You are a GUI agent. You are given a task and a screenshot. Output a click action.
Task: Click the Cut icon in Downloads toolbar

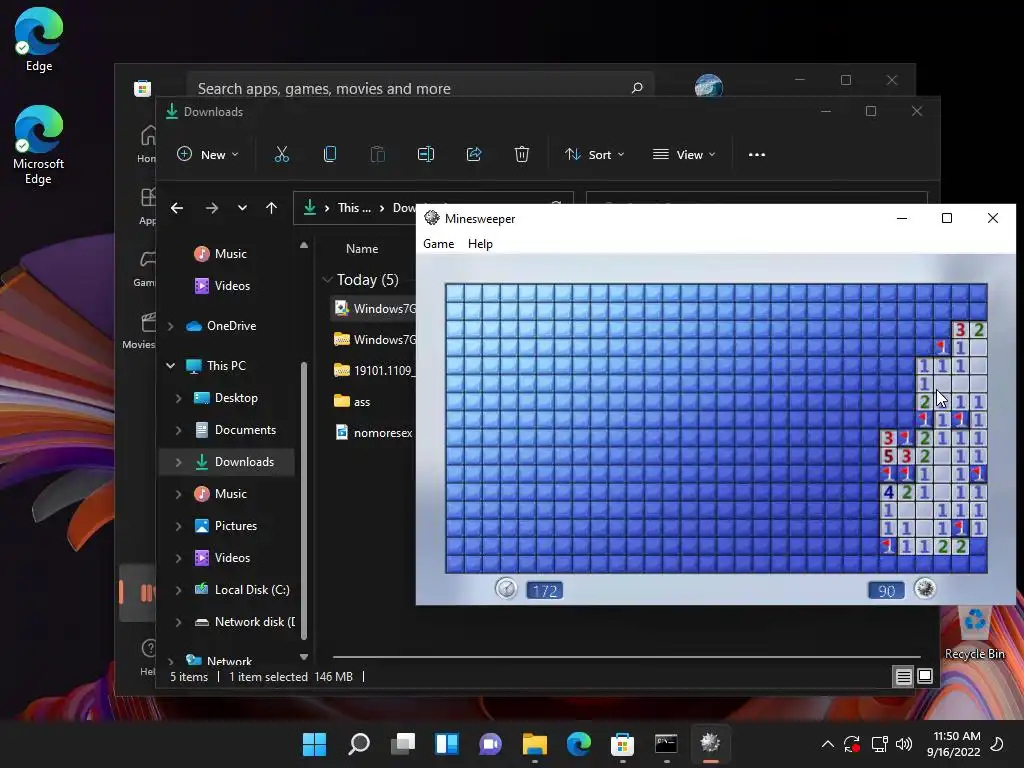pyautogui.click(x=281, y=154)
